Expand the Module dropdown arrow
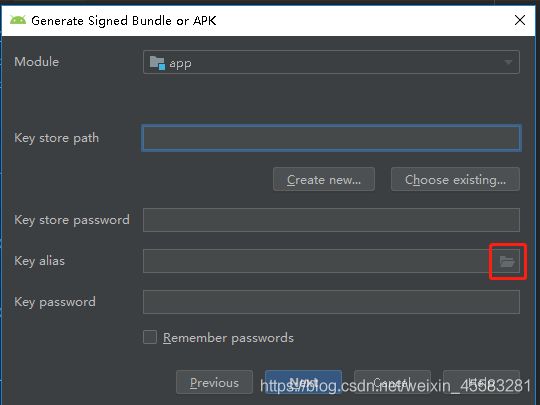This screenshot has height=405, width=540. tap(508, 62)
